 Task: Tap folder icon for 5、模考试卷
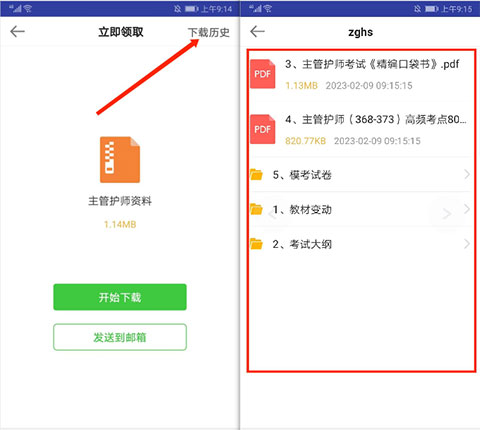click(x=256, y=174)
